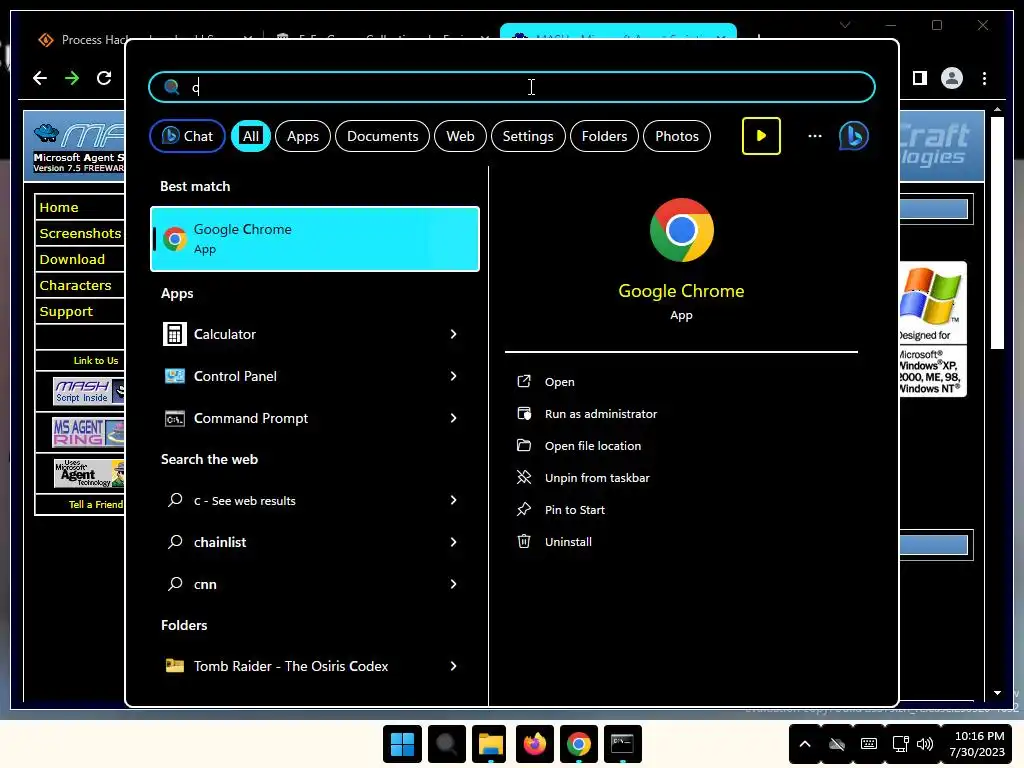Switch to the Apps filter tab
The image size is (1024, 768).
pyautogui.click(x=303, y=136)
